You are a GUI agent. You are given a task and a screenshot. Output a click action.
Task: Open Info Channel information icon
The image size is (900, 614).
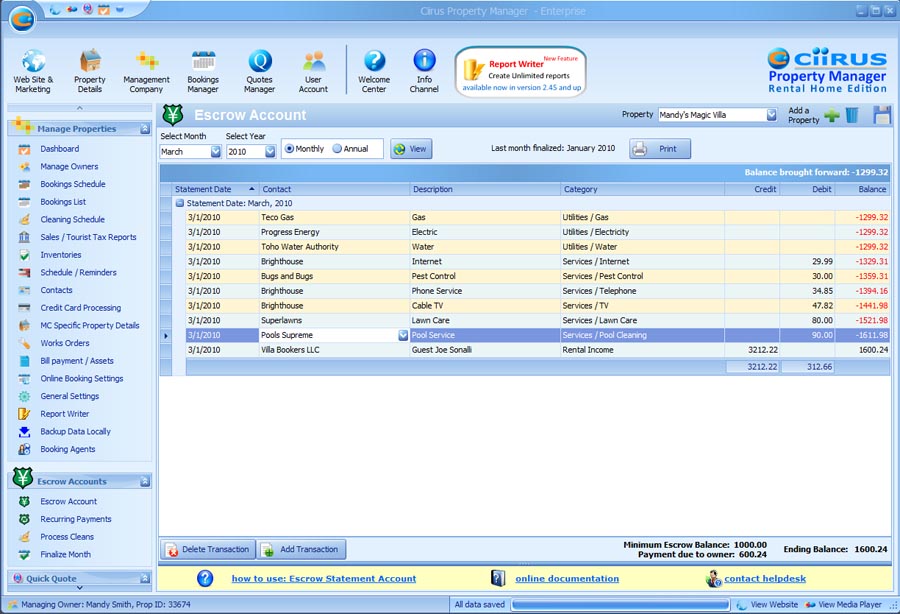[x=424, y=61]
